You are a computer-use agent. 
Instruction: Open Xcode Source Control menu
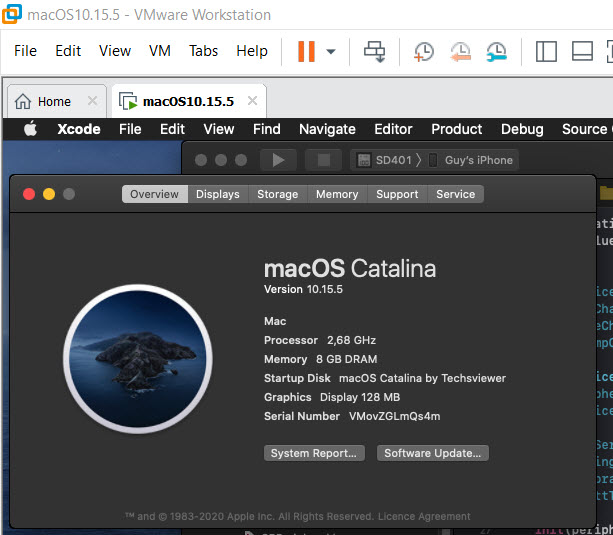pyautogui.click(x=587, y=129)
